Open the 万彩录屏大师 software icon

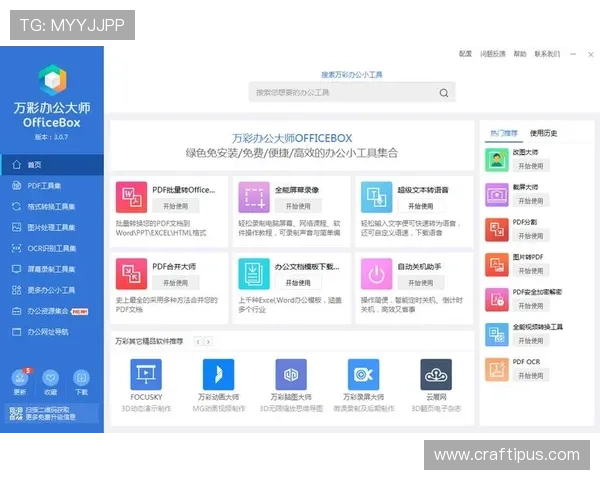[x=364, y=374]
